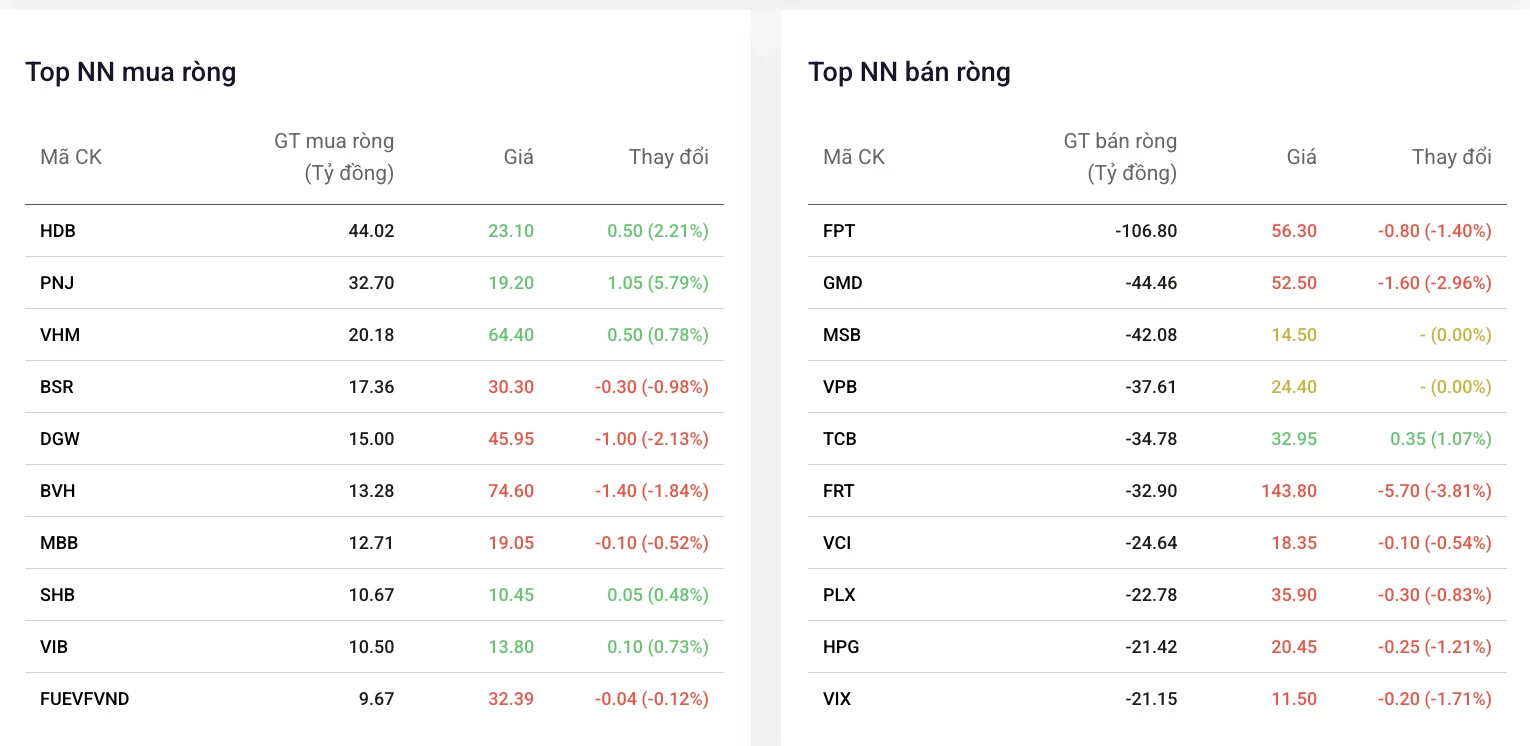Click the 11.50 price of VIX

(x=1294, y=699)
